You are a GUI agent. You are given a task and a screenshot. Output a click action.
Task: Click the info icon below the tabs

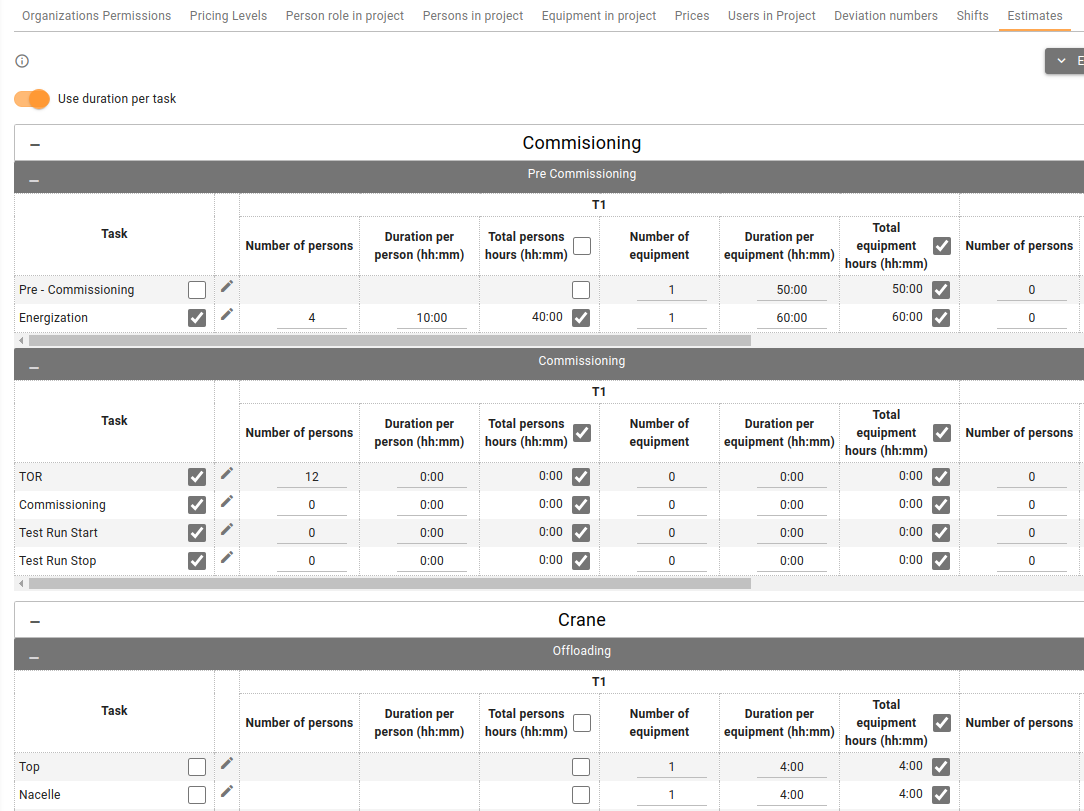tap(22, 61)
